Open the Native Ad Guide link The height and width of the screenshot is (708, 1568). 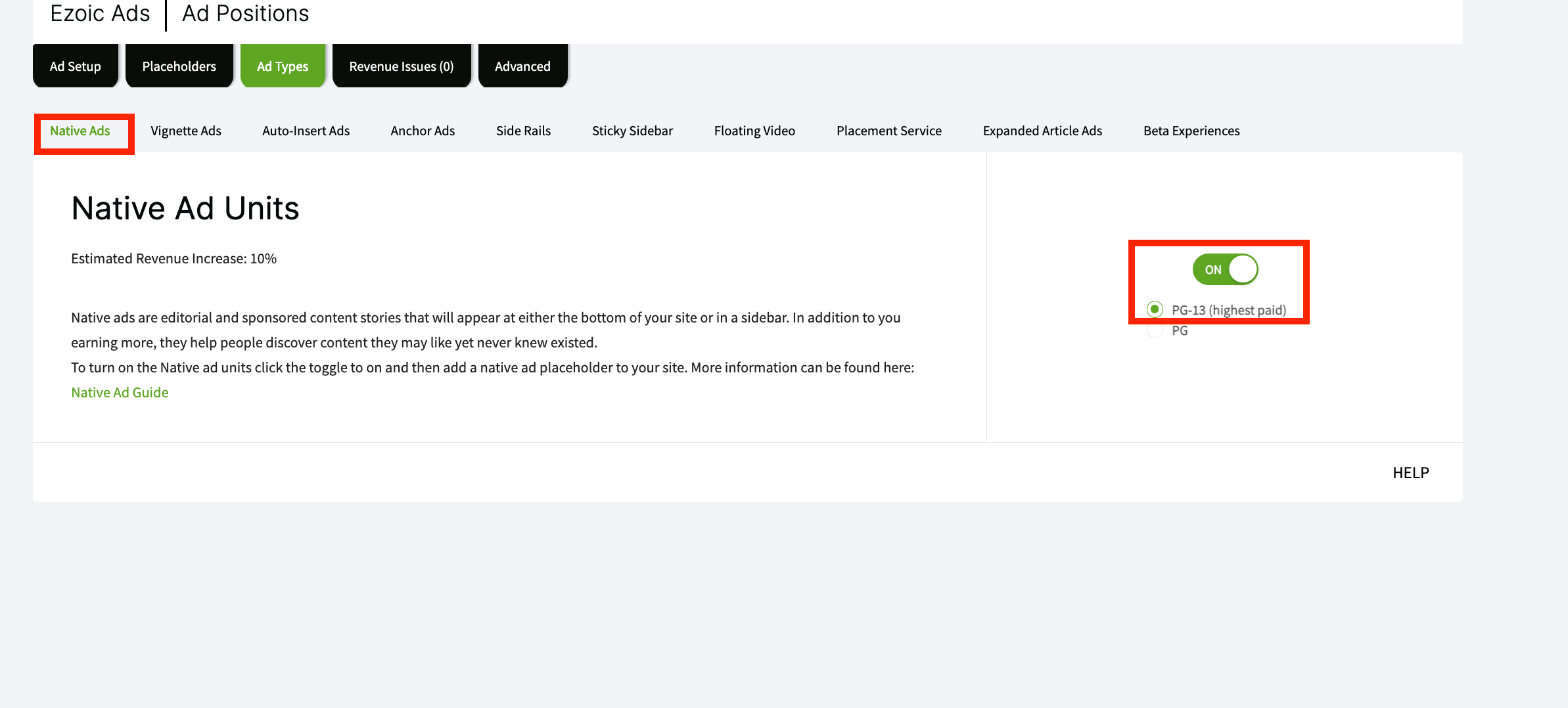pos(120,392)
